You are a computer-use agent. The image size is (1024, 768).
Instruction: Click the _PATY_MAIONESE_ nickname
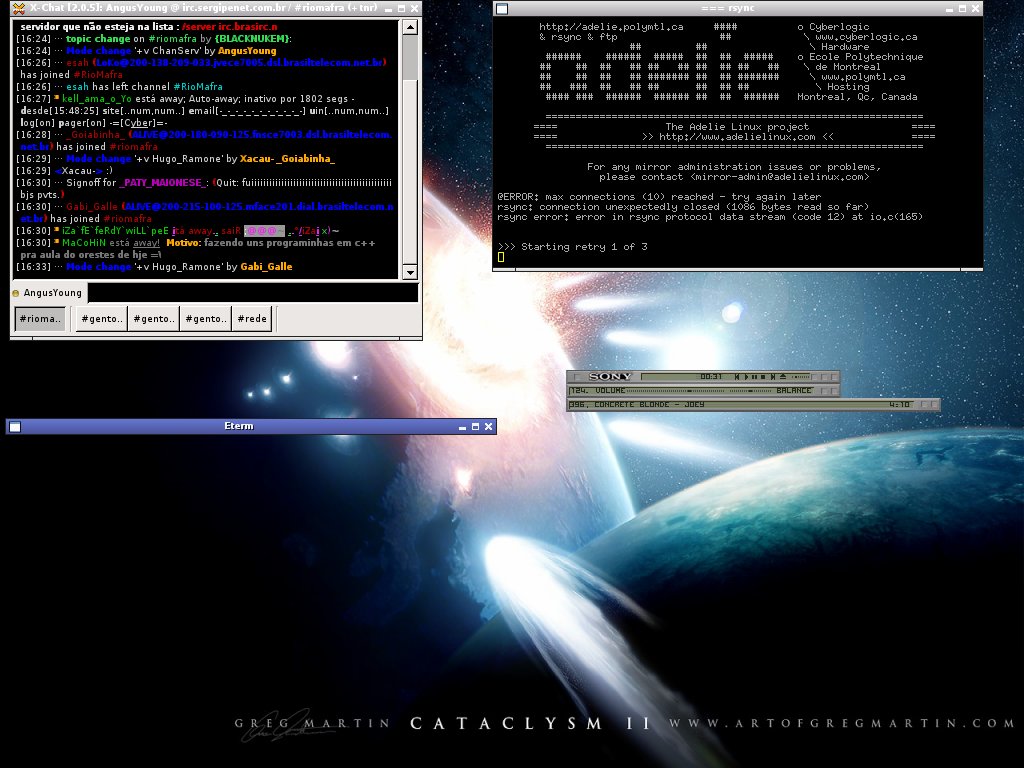coord(163,182)
